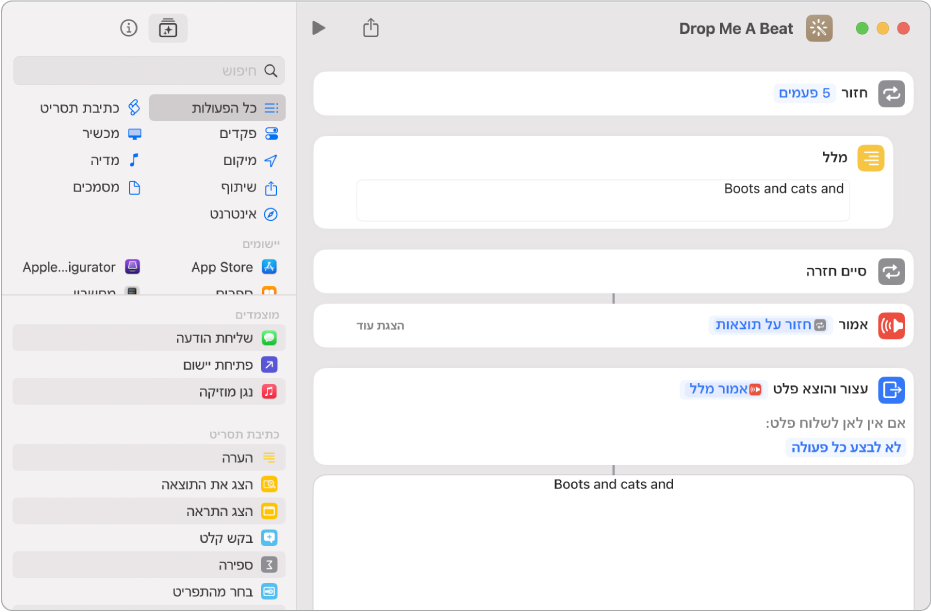931x612 pixels.
Task: Click the Boots and cats and output text
Action: pyautogui.click(x=613, y=484)
